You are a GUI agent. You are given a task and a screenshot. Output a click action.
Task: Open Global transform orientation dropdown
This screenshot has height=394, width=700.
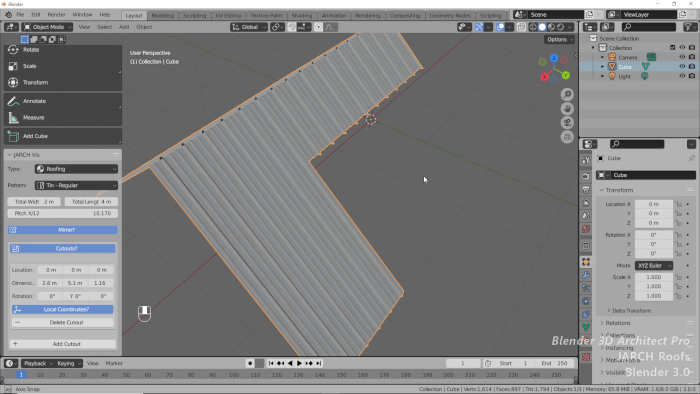[x=249, y=27]
